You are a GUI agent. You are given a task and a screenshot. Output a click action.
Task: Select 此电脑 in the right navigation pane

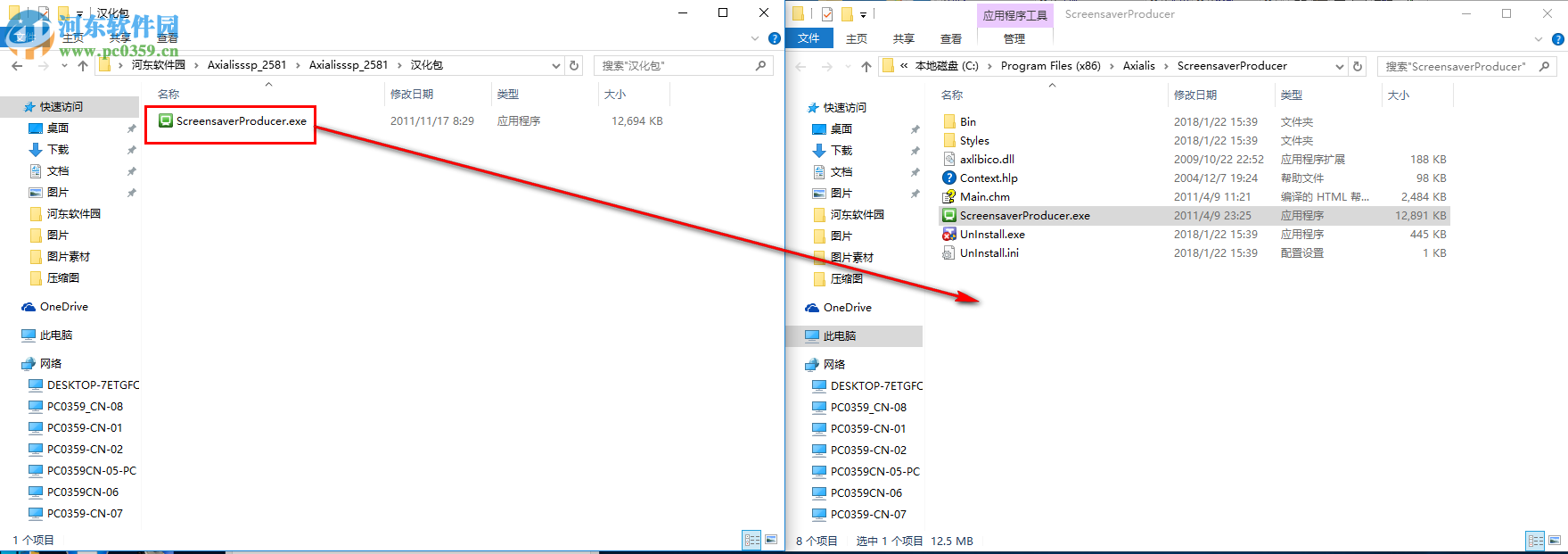(x=839, y=336)
